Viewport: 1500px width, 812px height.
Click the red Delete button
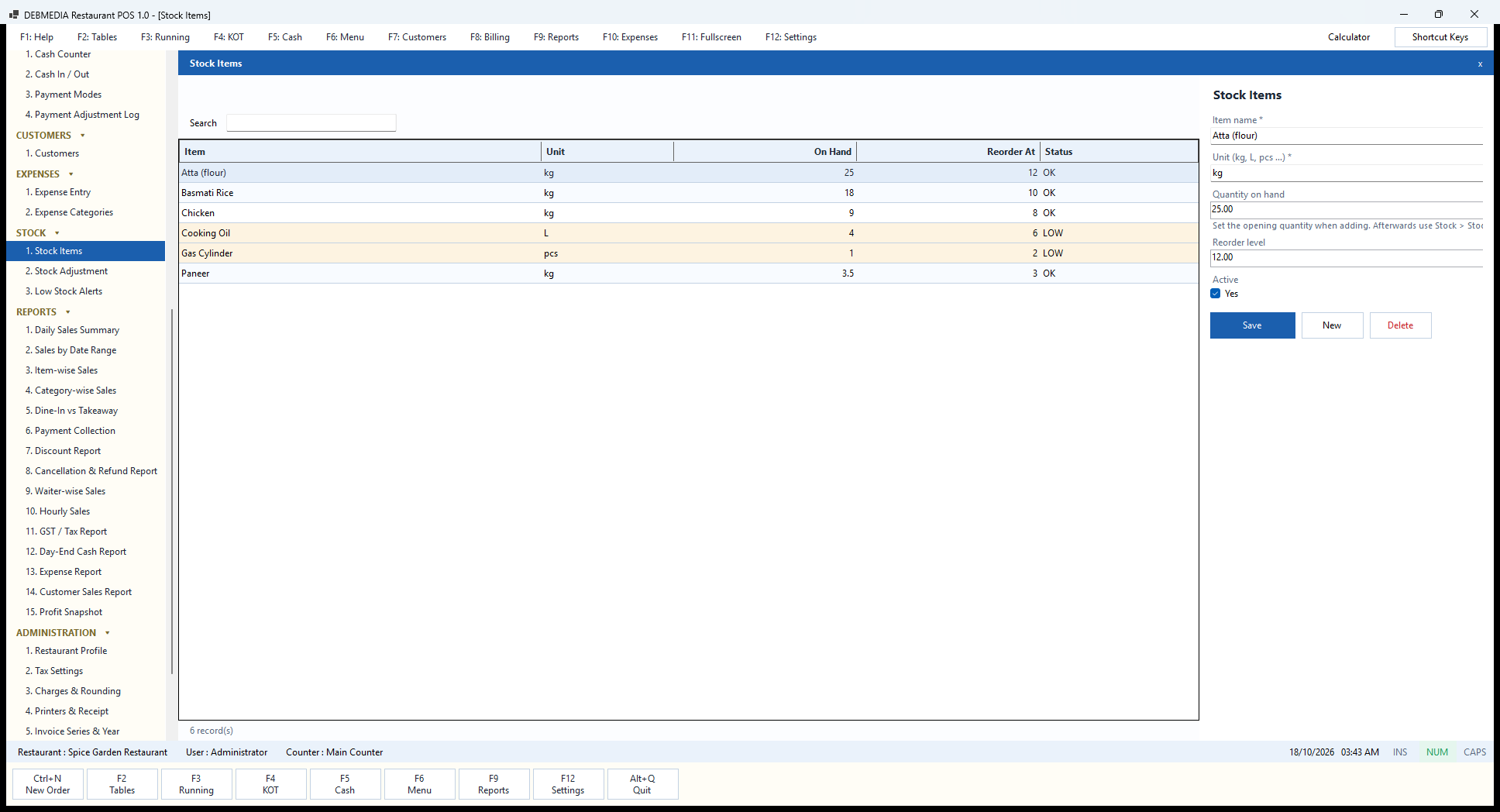click(x=1400, y=325)
